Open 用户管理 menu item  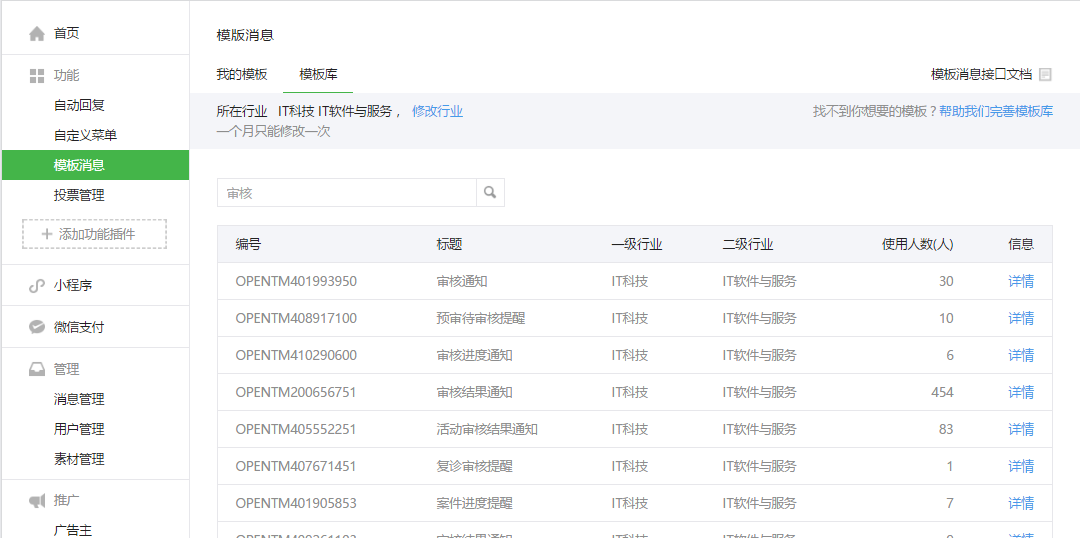pyautogui.click(x=79, y=429)
